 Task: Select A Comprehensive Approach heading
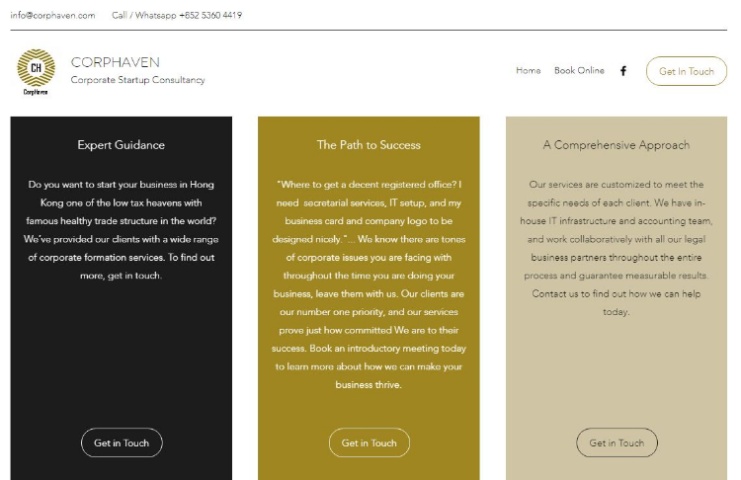click(616, 145)
